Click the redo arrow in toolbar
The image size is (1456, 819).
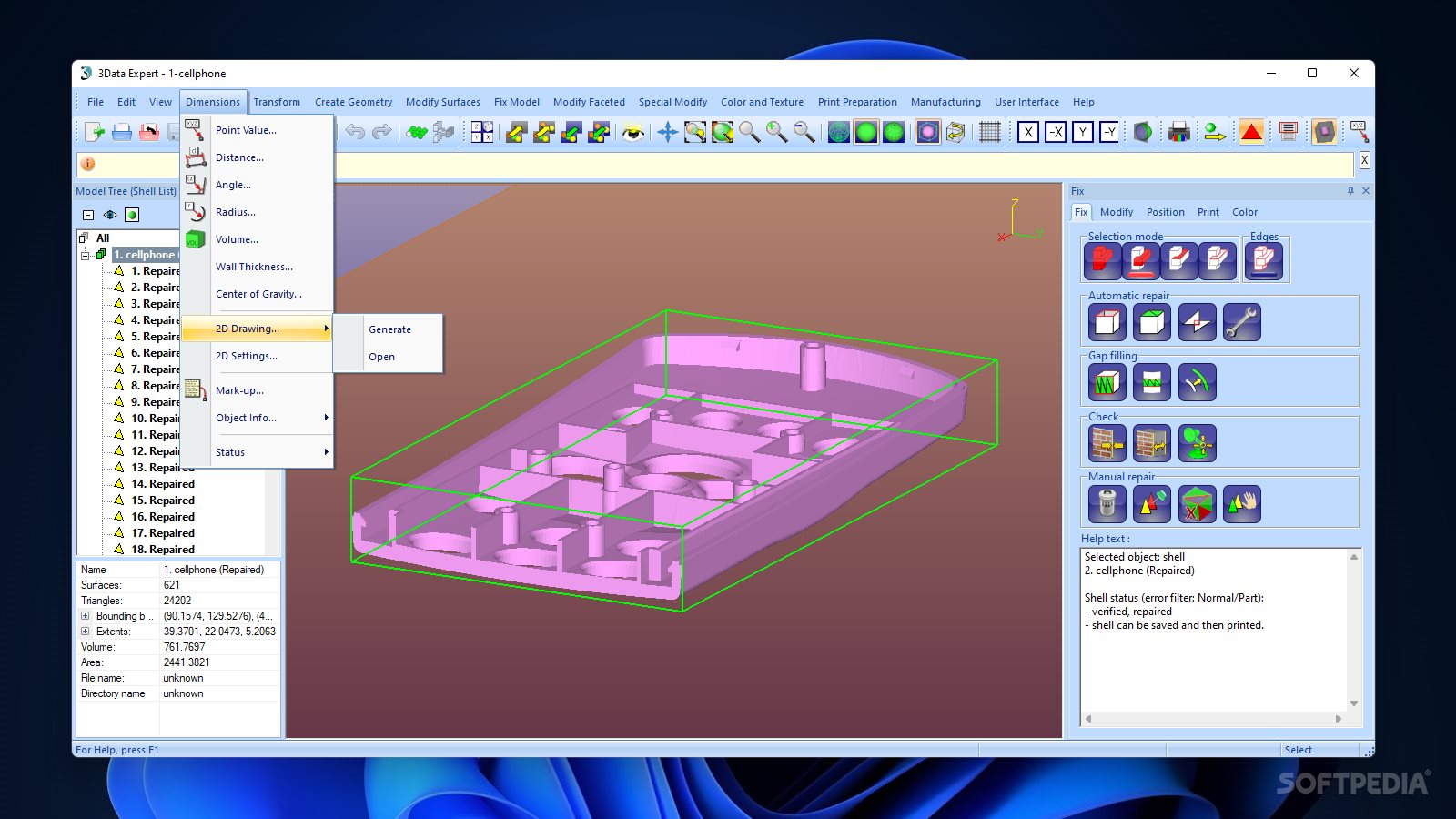click(382, 132)
